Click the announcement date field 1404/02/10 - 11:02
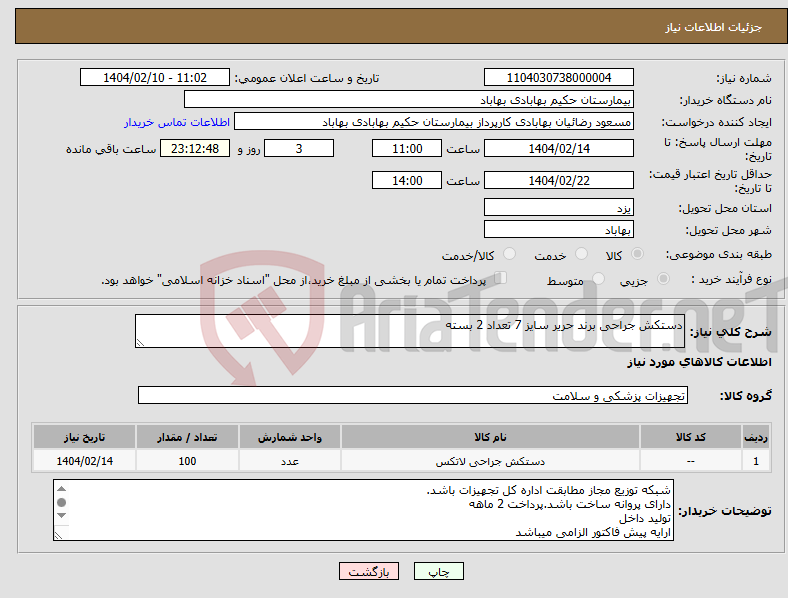The width and height of the screenshot is (788, 598). click(155, 77)
